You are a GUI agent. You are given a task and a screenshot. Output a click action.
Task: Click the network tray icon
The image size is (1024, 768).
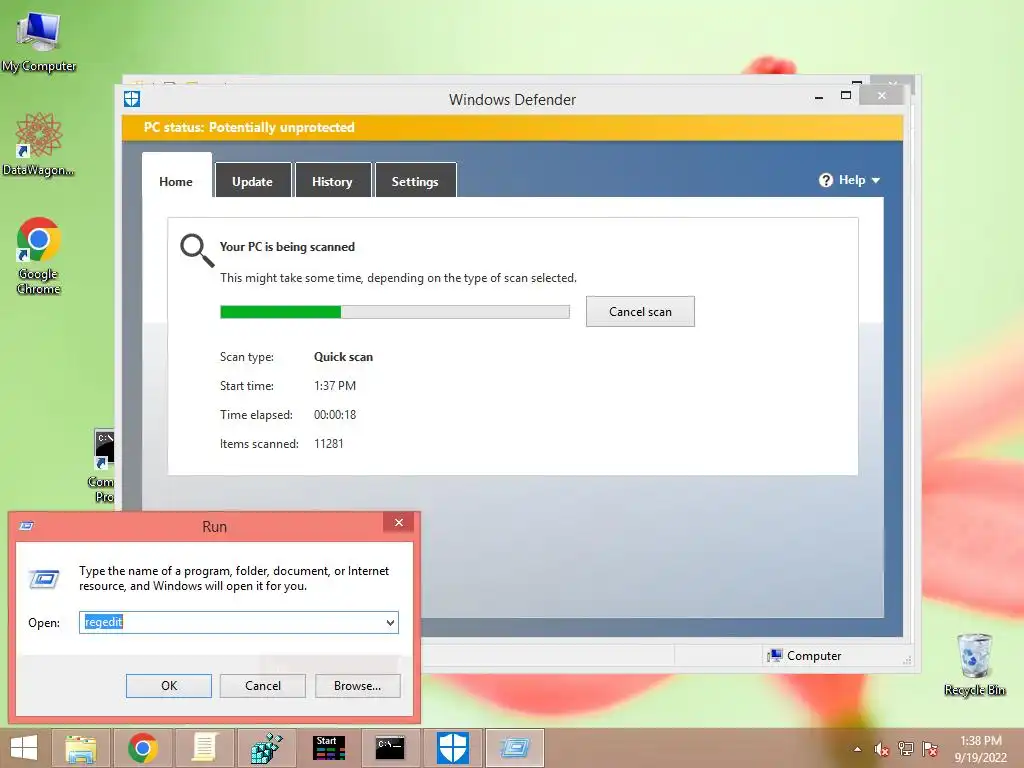click(x=906, y=749)
